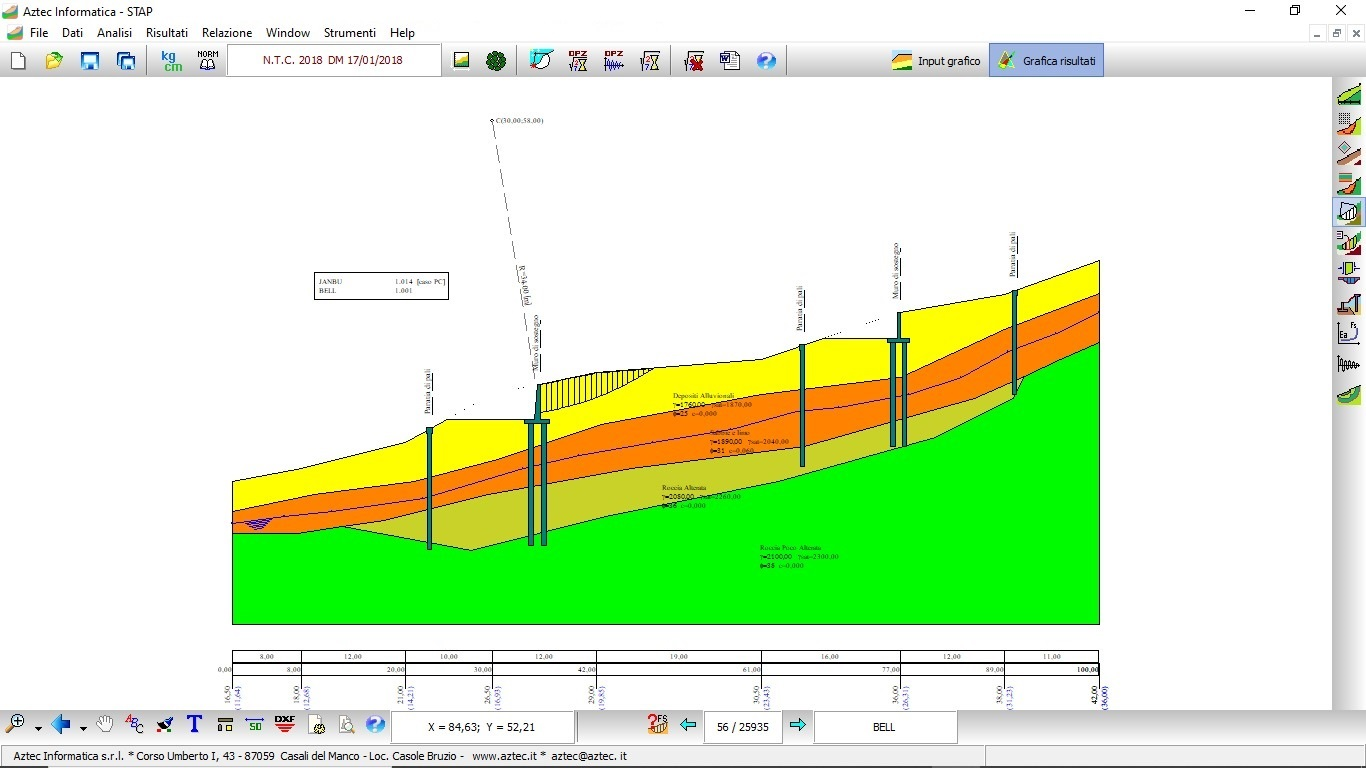The height and width of the screenshot is (768, 1366).
Task: Open units settings (kg cm icon)
Action: point(172,61)
